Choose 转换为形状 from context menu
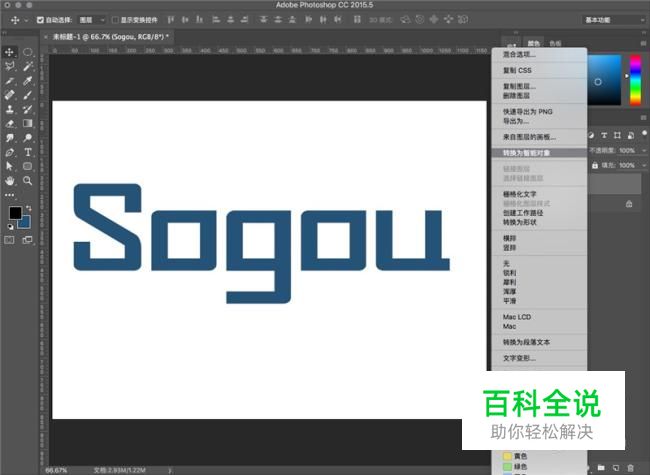This screenshot has height=475, width=650. 539,222
